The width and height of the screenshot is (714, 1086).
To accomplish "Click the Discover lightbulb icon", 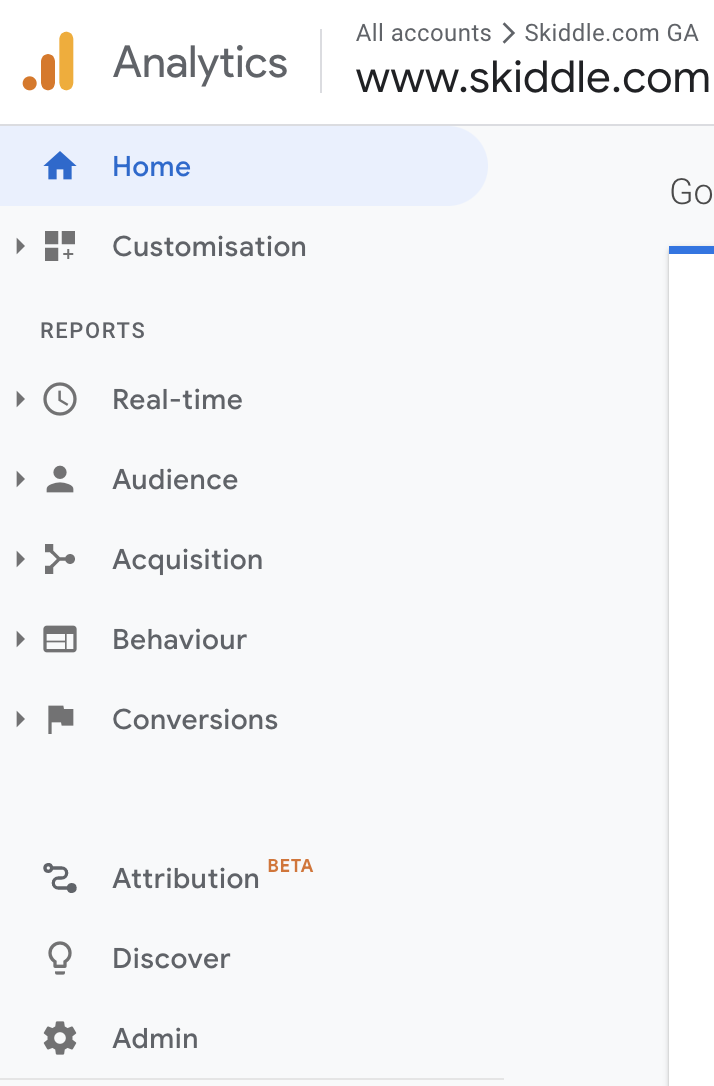I will click(60, 958).
